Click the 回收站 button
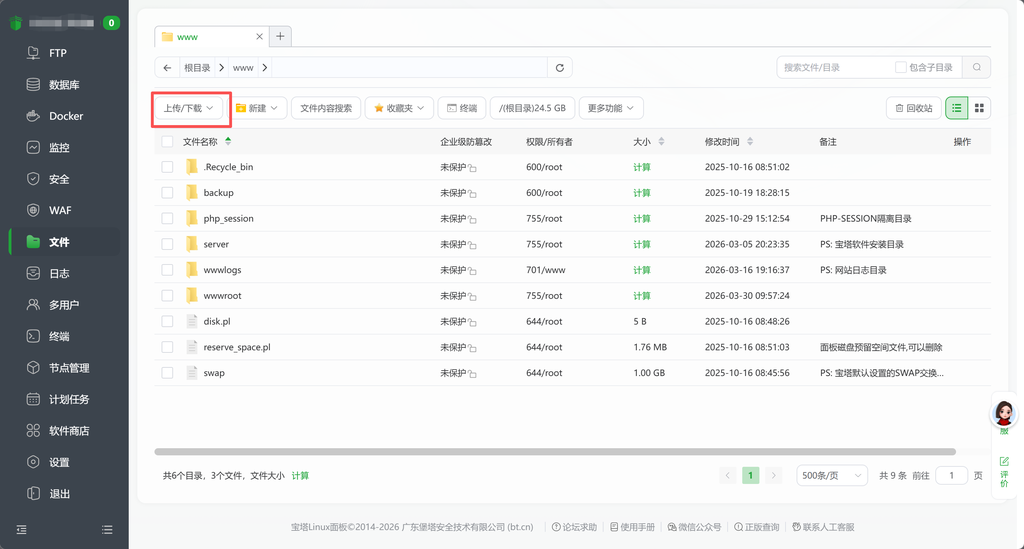 click(x=913, y=108)
